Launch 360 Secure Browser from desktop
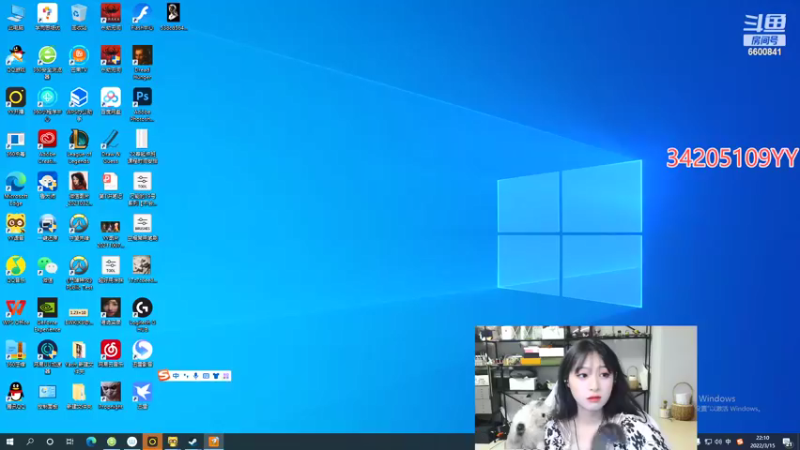This screenshot has width=800, height=450. tap(47, 62)
